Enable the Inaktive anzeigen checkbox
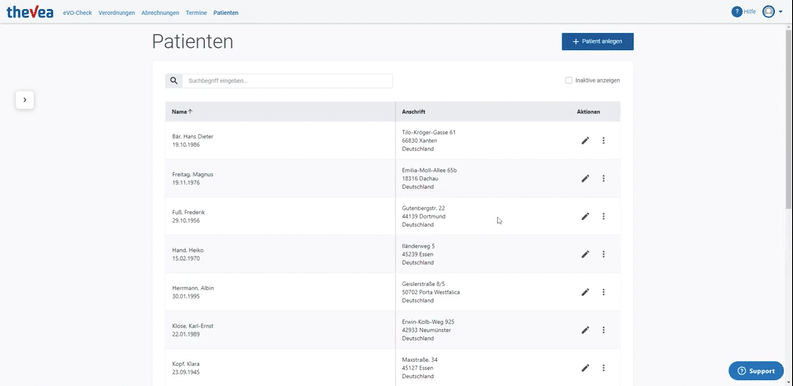The width and height of the screenshot is (793, 386). point(569,80)
